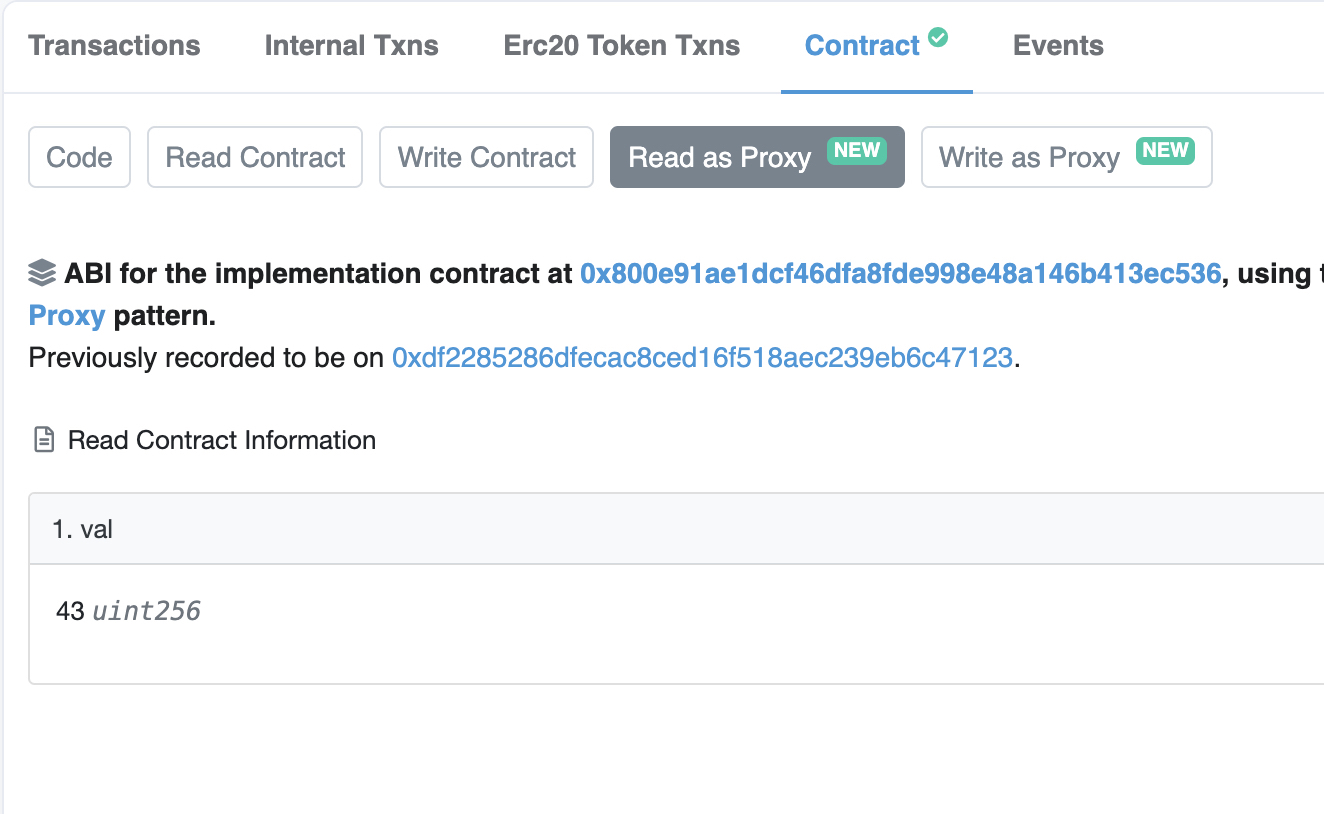Open the Transactions tab
1324x814 pixels.
[114, 46]
